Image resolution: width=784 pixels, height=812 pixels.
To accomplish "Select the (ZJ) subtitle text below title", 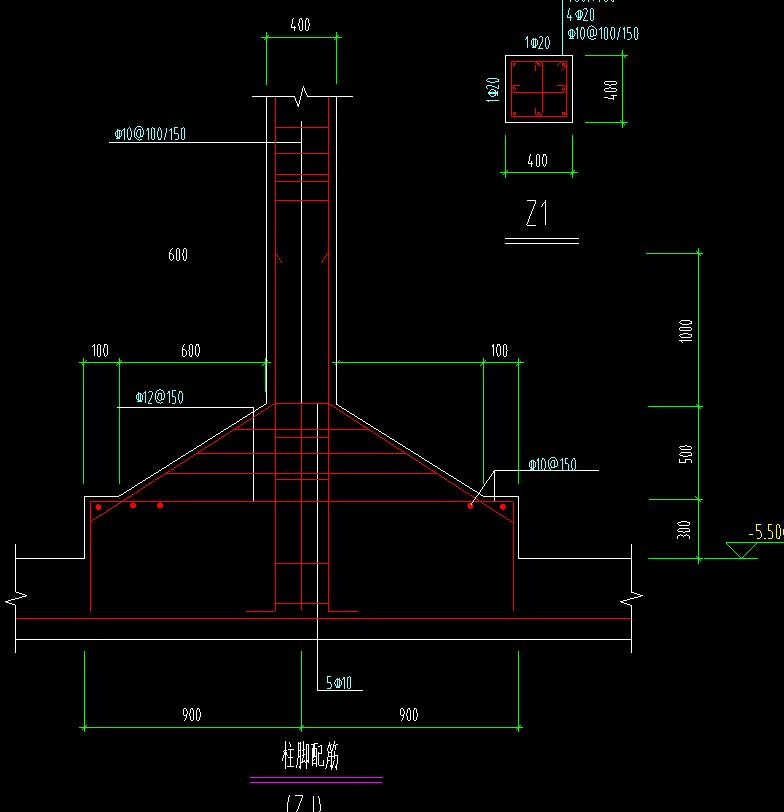I will pos(304,802).
